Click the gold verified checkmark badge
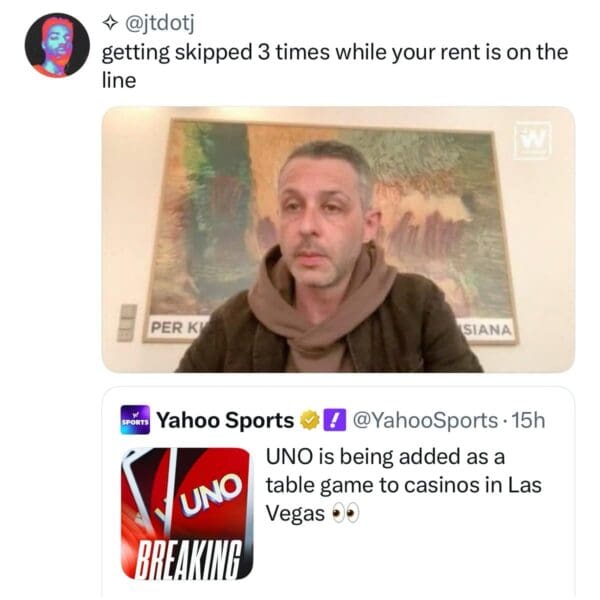Image resolution: width=600 pixels, height=600 pixels. pos(309,420)
